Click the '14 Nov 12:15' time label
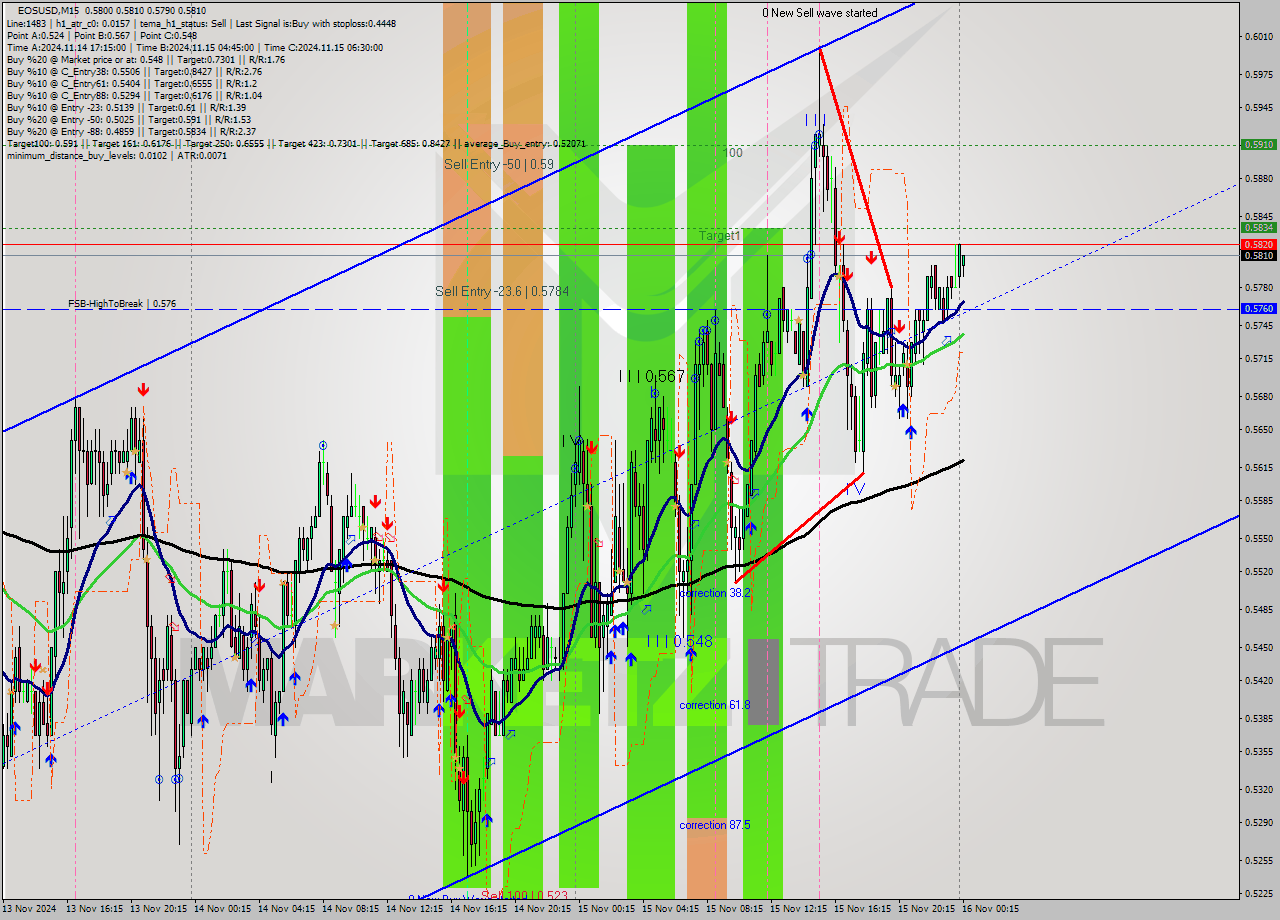1280x920 pixels. (416, 909)
